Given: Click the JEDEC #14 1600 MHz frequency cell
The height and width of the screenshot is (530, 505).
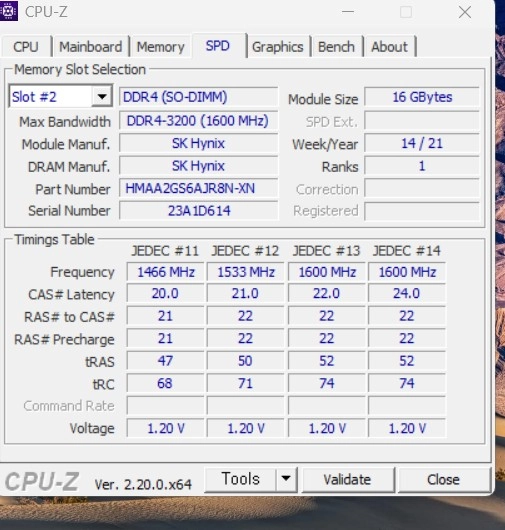Looking at the screenshot, I should (x=407, y=272).
